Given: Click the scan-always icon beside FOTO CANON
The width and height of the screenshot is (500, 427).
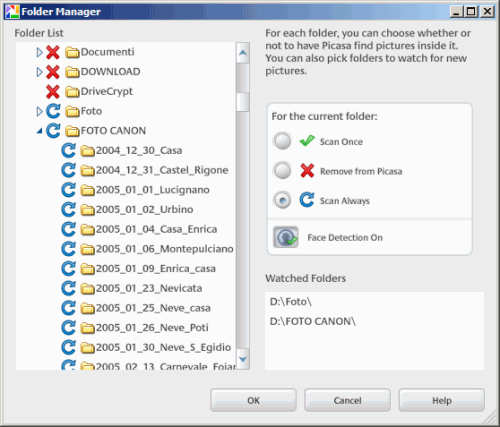Looking at the screenshot, I should point(53,131).
